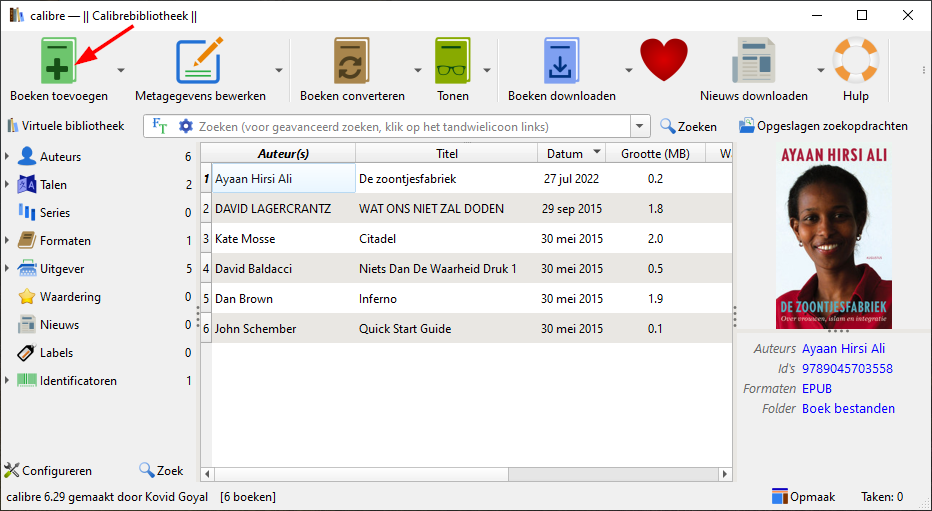
Task: Open Nieuws downloaden newspaper icon
Action: pos(753,62)
